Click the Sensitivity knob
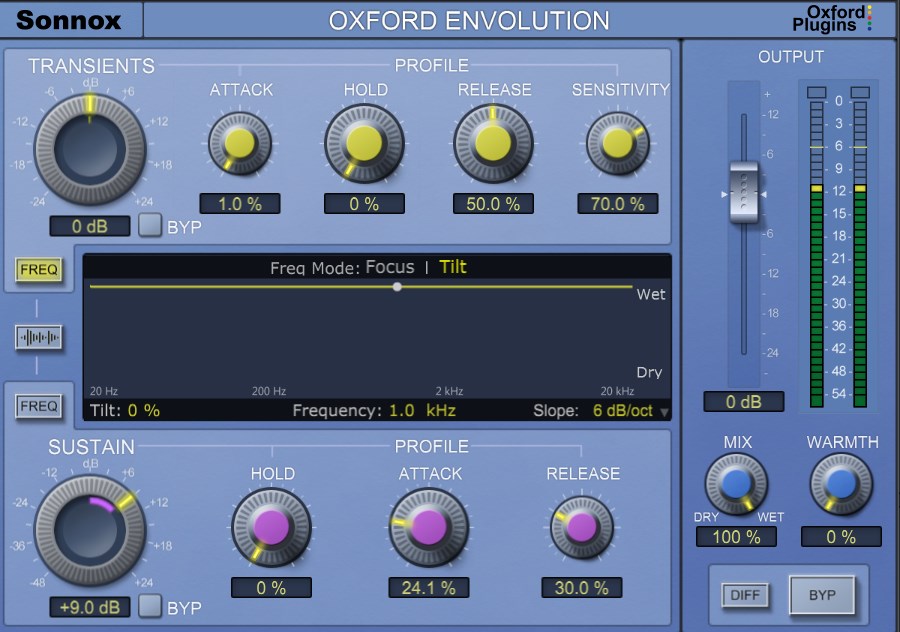The width and height of the screenshot is (900, 632). 617,144
